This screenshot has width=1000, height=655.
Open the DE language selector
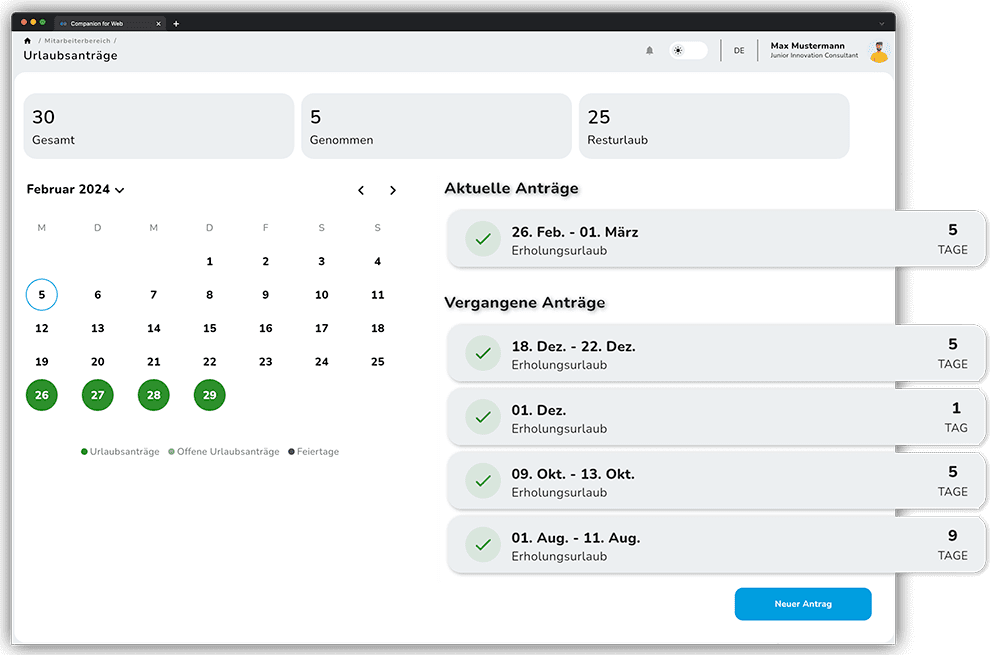coord(739,51)
